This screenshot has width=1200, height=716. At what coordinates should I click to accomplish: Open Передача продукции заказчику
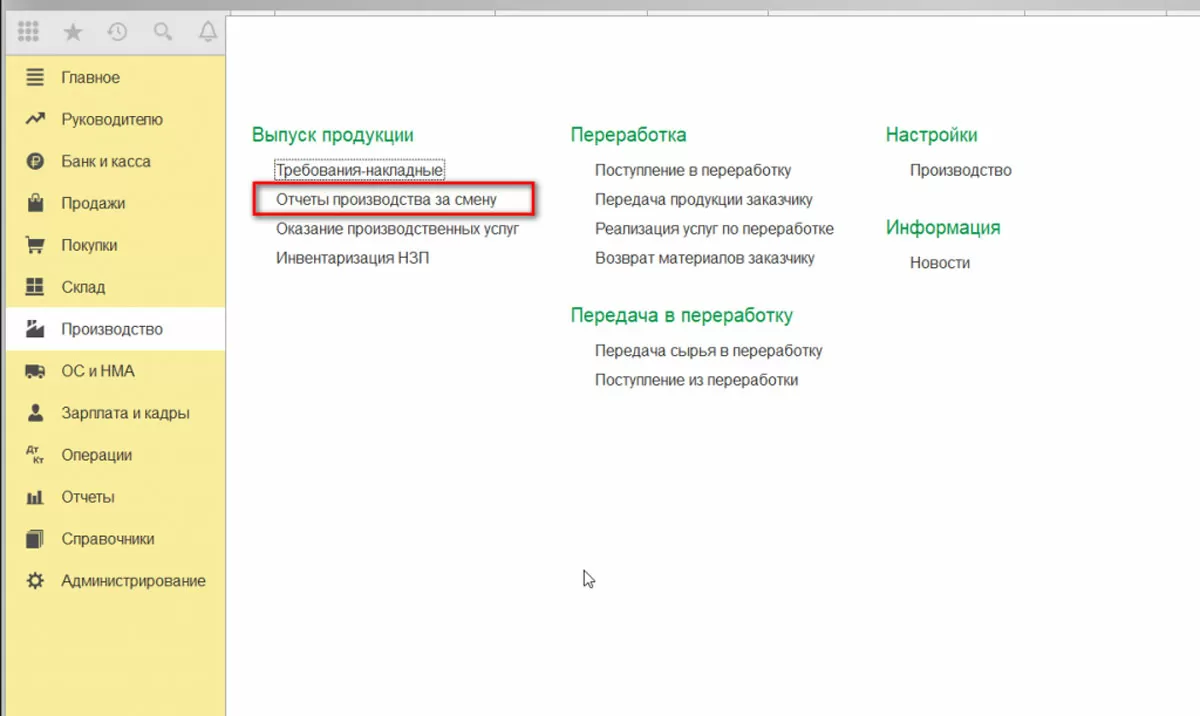704,200
